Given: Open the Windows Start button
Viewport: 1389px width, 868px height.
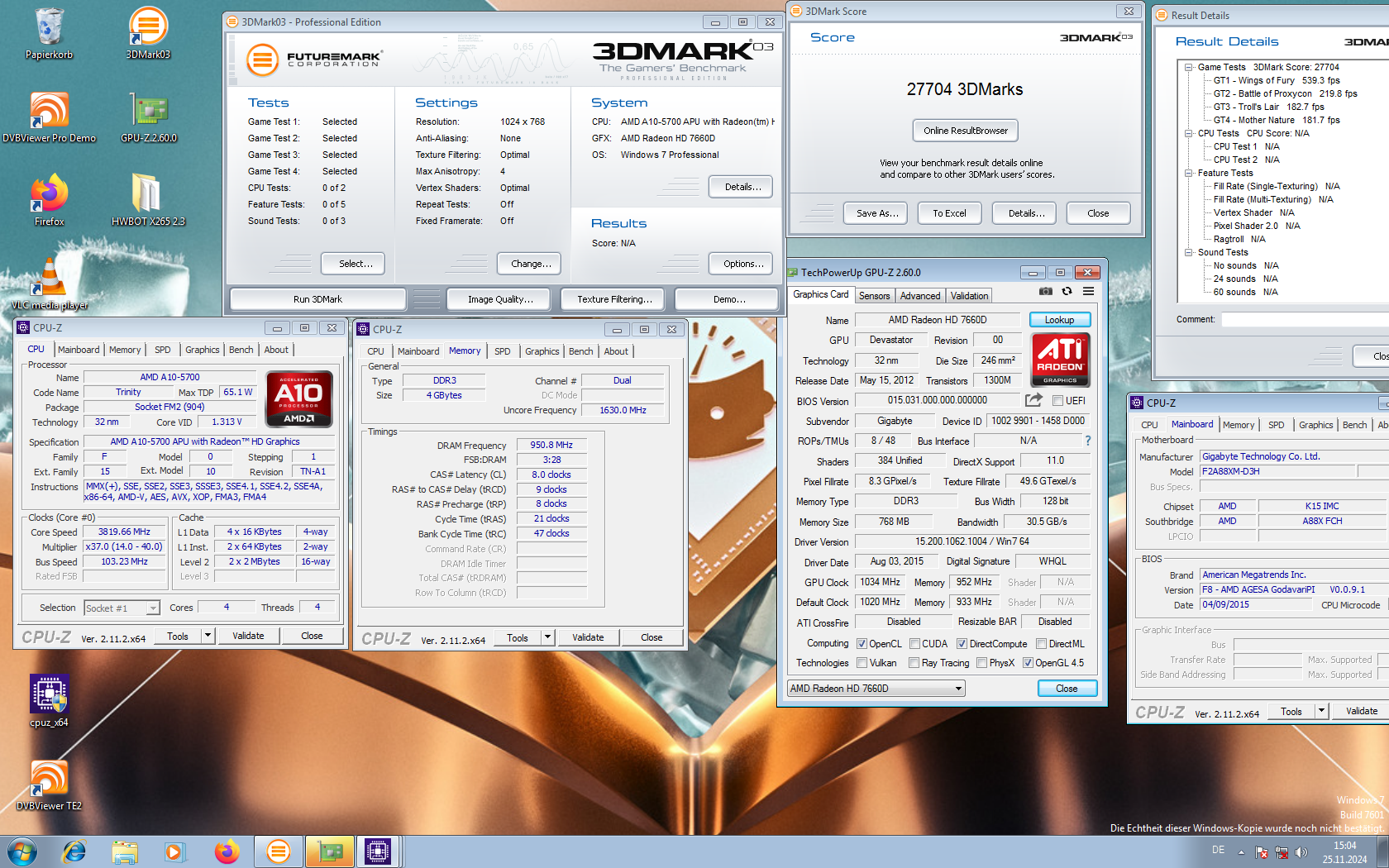Looking at the screenshot, I should point(22,851).
